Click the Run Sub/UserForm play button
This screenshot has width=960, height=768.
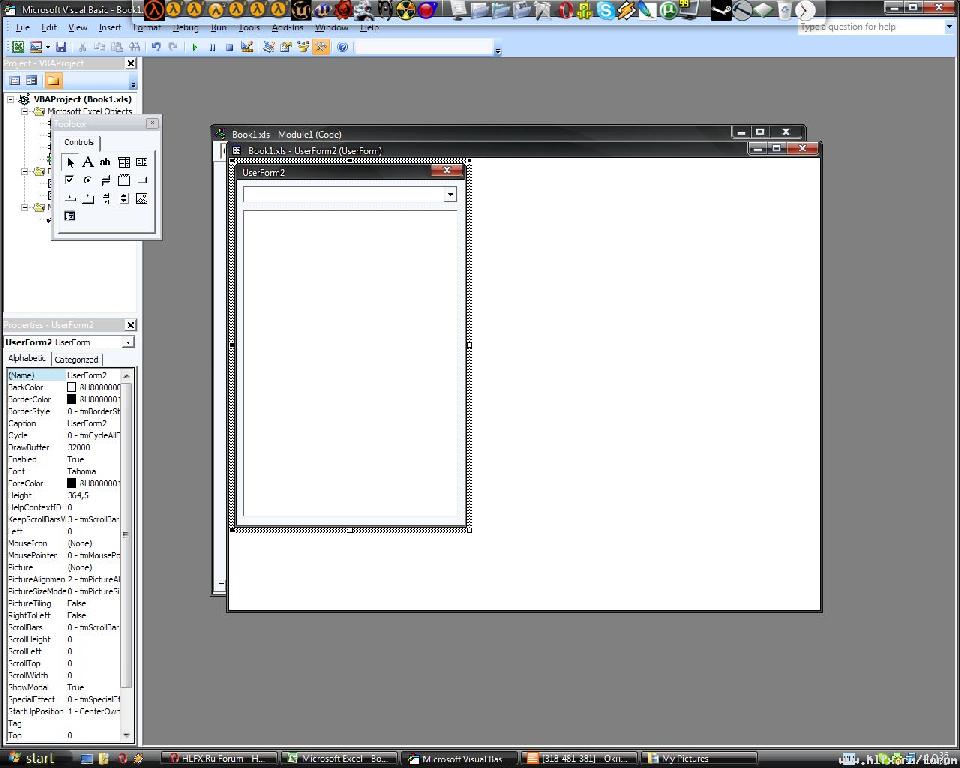(x=195, y=47)
